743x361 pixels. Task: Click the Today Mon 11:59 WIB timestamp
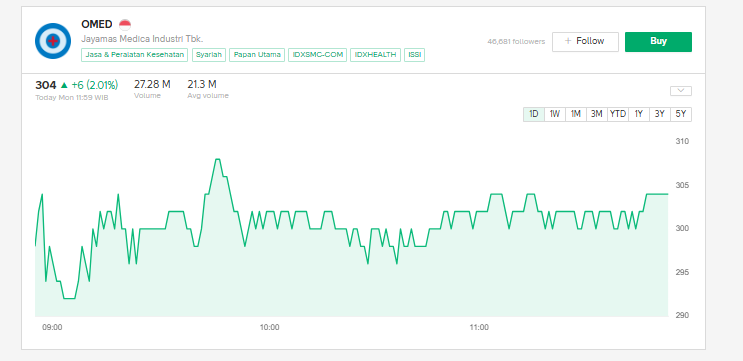pyautogui.click(x=72, y=98)
